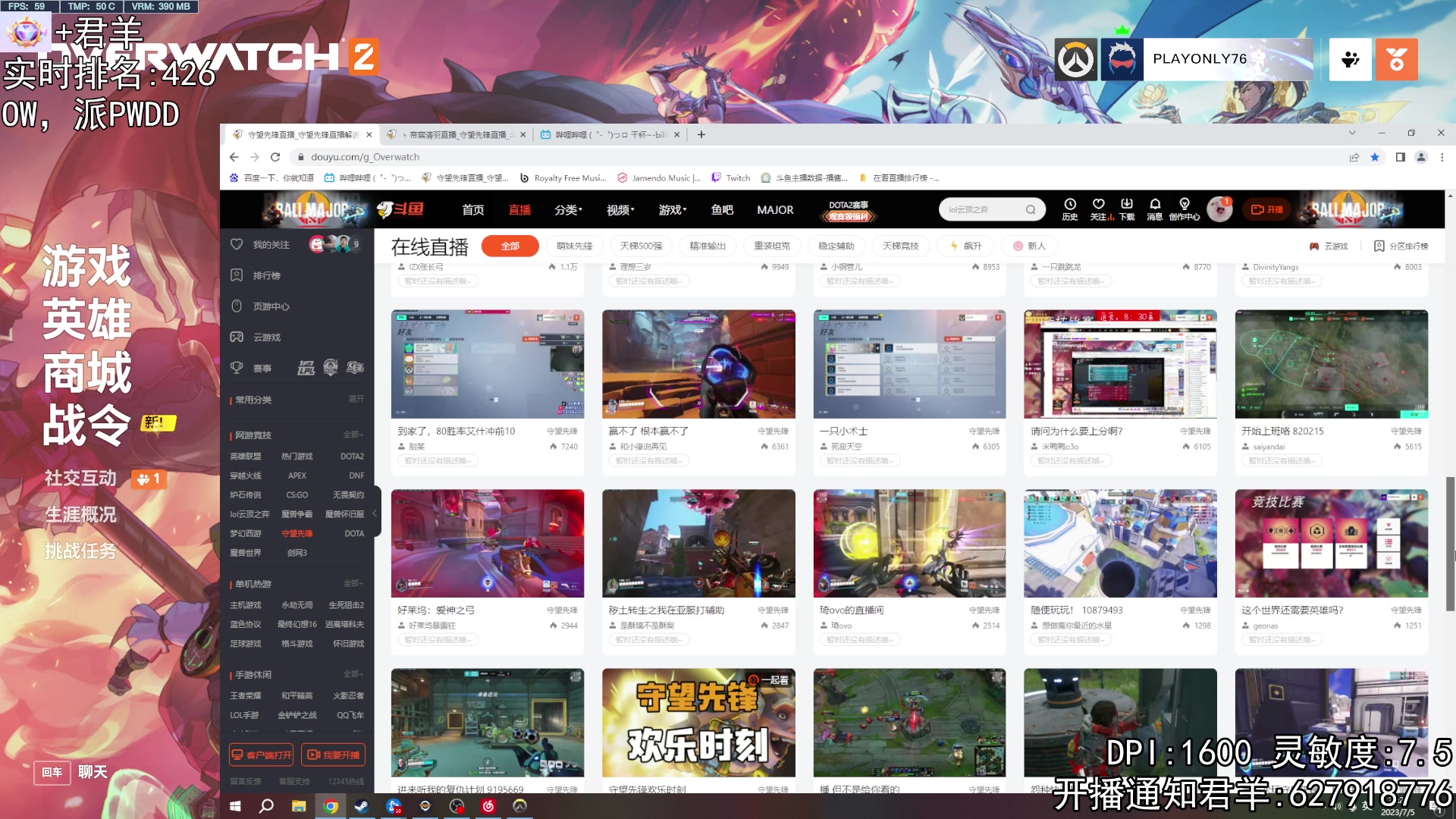The image size is (1456, 819).
Task: Click the page vertical scrollbar
Action: pos(1450,543)
